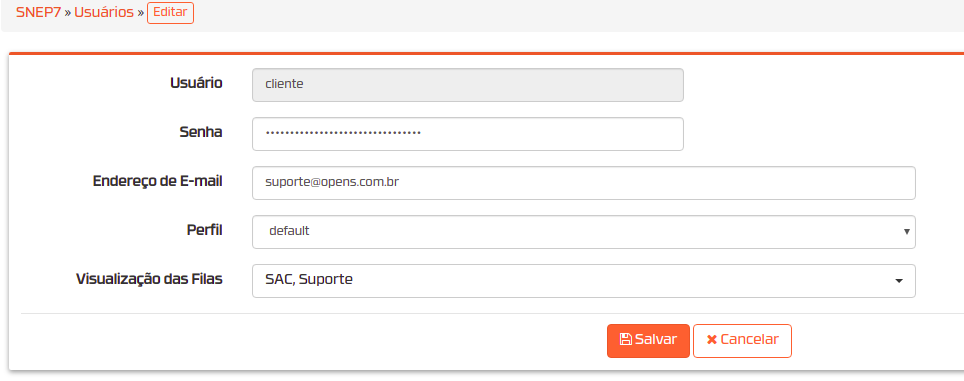Screen dimensions: 964x381
Task: Open the SAC, Suporte queue selector
Action: [583, 281]
